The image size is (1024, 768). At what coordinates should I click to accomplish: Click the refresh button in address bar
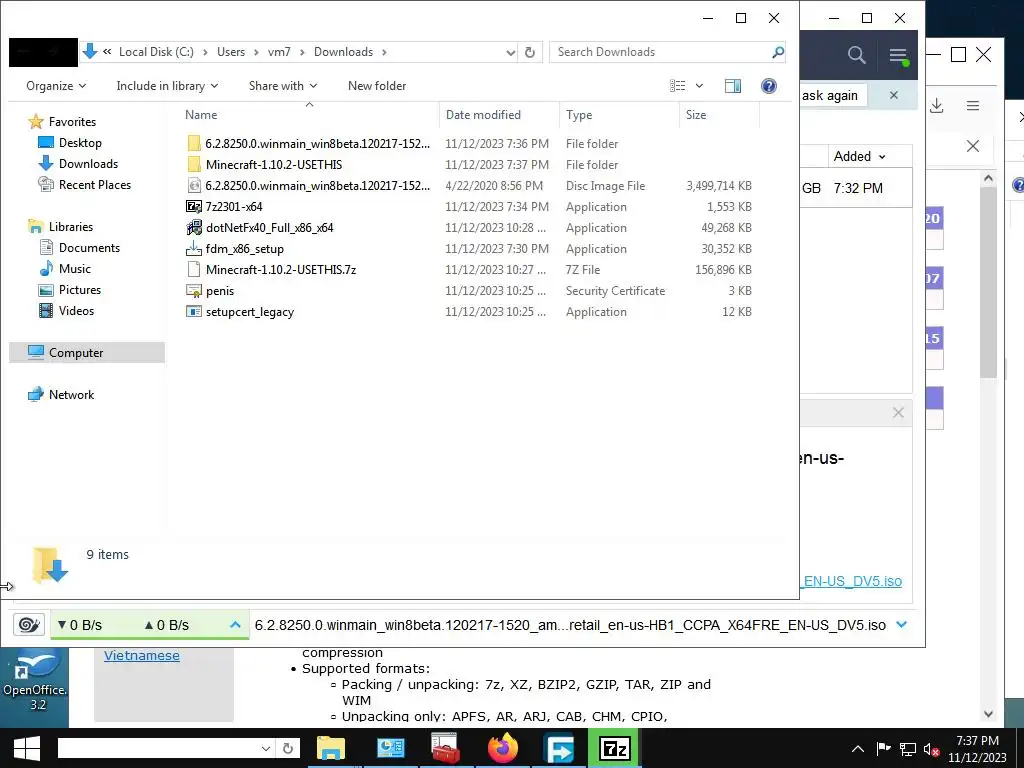click(x=530, y=52)
